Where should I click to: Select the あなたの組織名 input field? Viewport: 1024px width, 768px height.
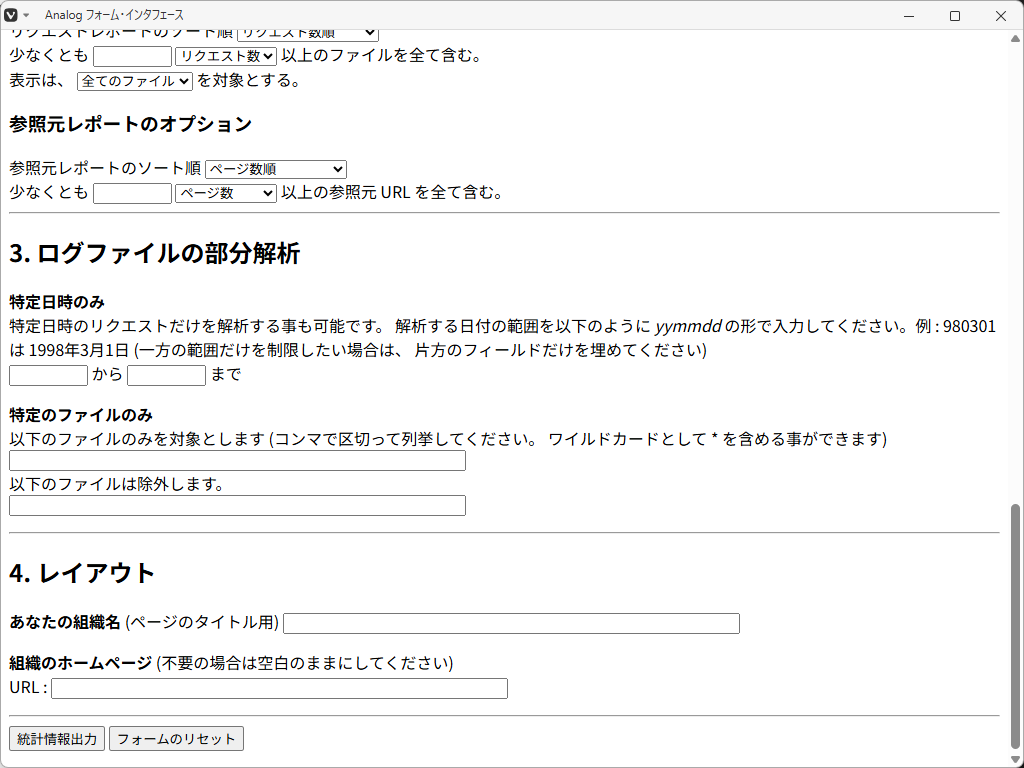click(x=511, y=623)
